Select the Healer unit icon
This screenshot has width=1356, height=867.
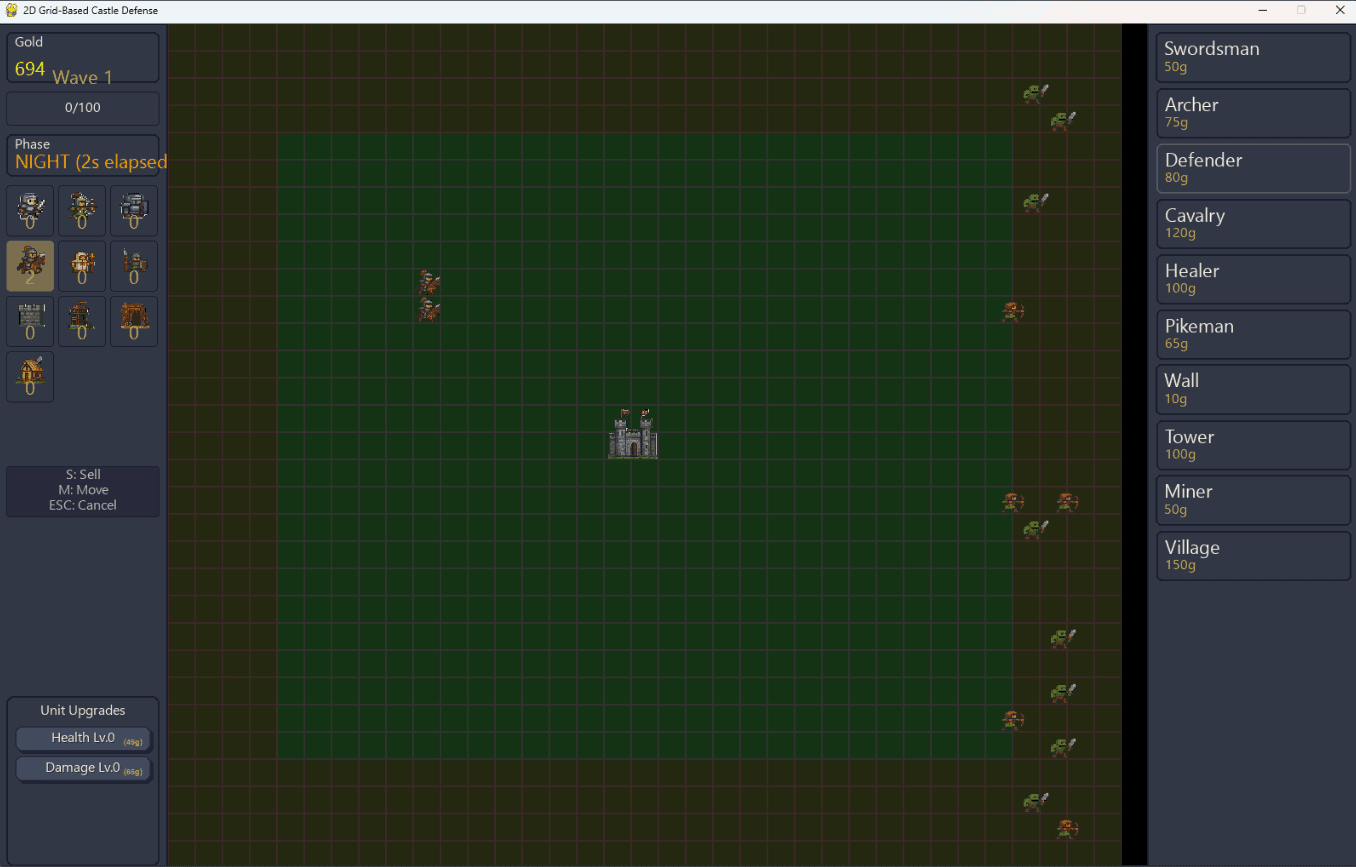point(81,265)
